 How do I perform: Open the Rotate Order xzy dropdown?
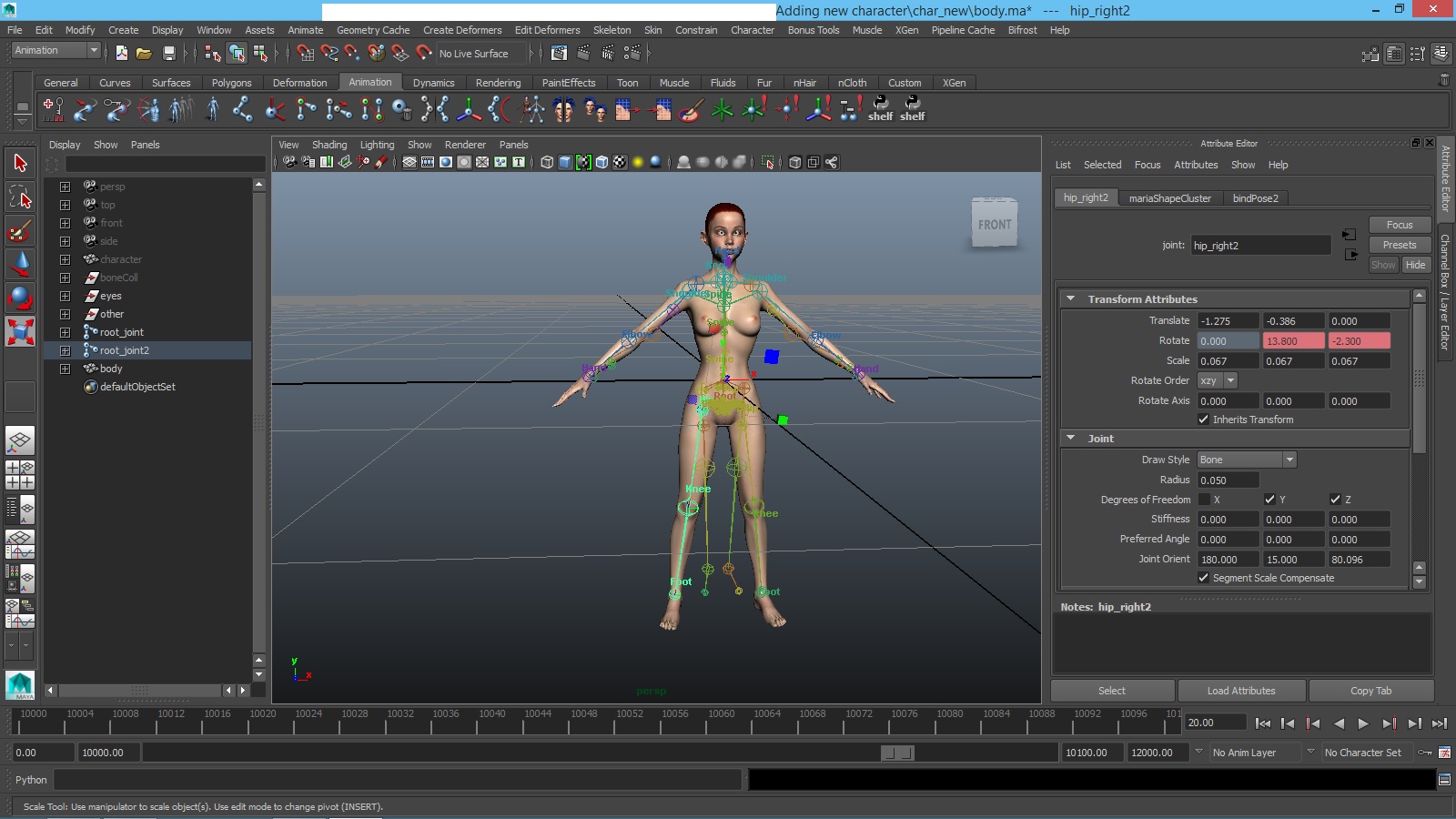[x=1218, y=380]
